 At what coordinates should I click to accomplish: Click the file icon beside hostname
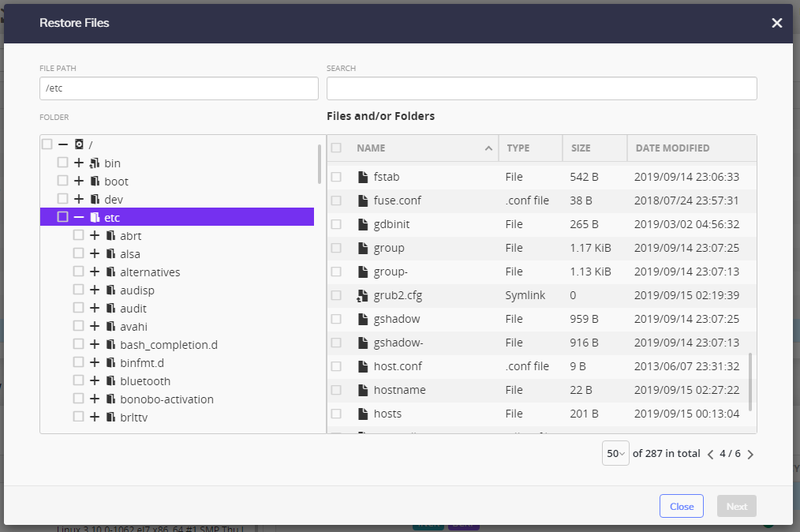click(x=363, y=390)
